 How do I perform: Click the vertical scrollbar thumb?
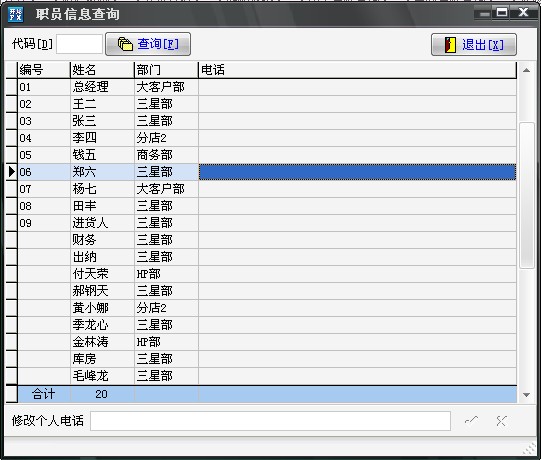click(527, 195)
